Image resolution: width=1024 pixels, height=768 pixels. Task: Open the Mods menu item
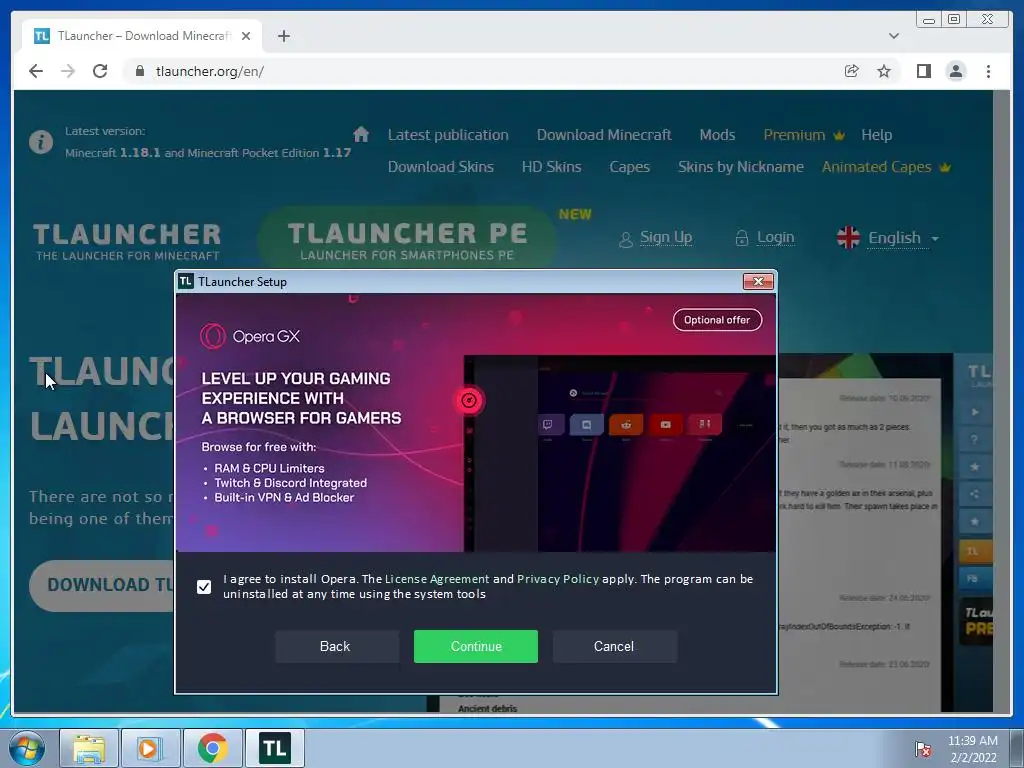(717, 135)
